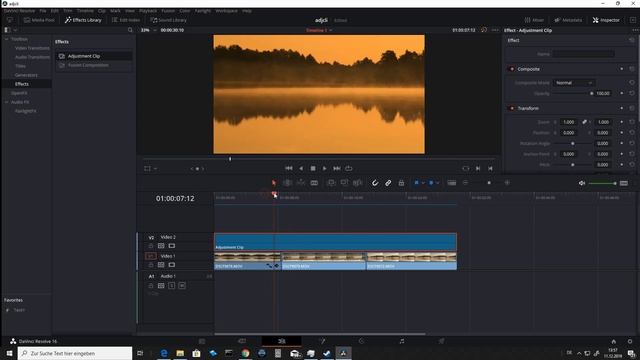The width and height of the screenshot is (640, 360).
Task: Toggle Linked Selection chain icon
Action: click(388, 183)
